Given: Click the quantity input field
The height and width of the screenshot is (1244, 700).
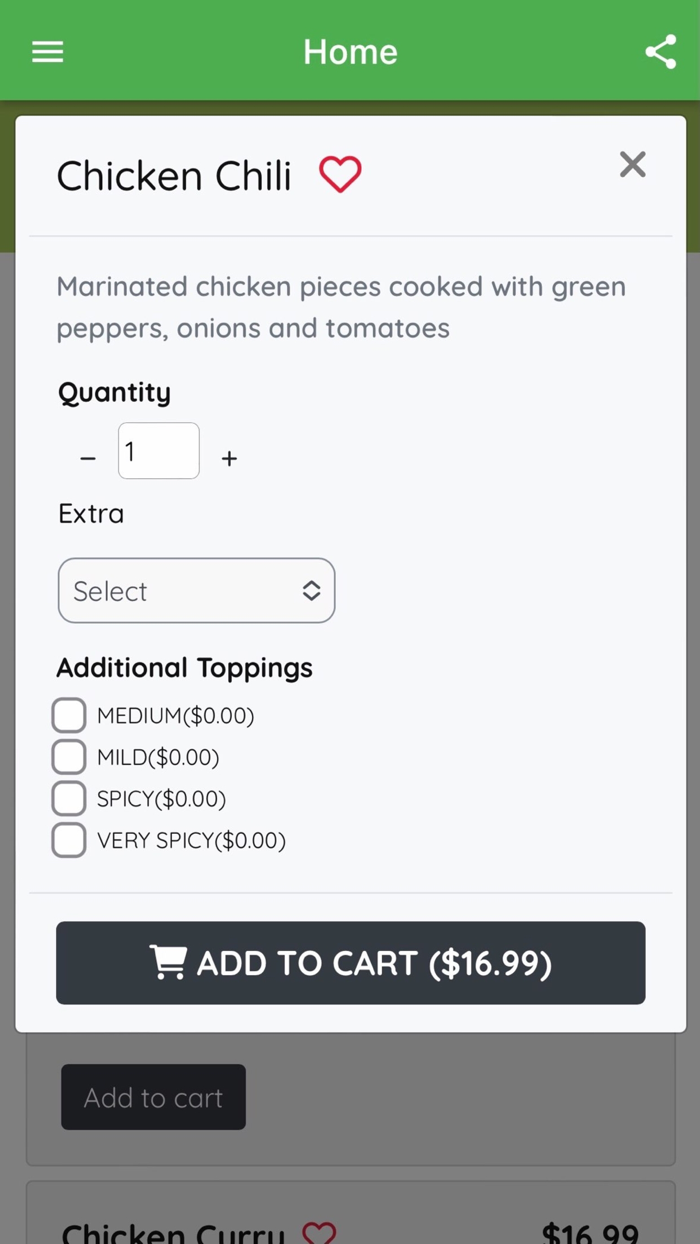Looking at the screenshot, I should tap(159, 451).
